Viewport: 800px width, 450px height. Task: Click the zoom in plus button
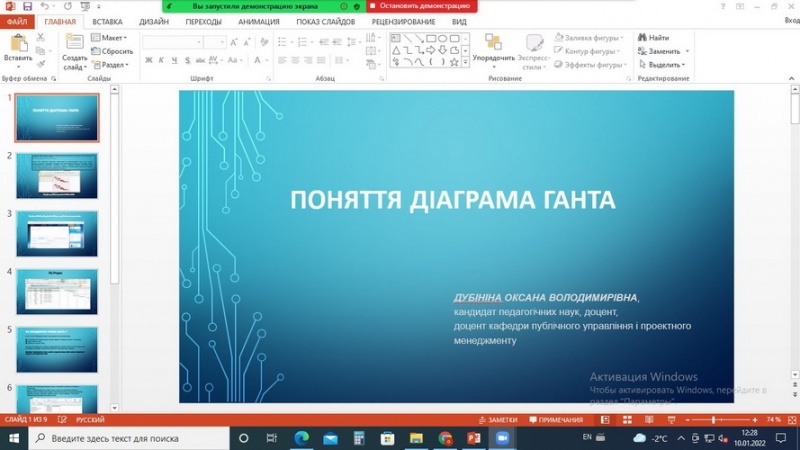pyautogui.click(x=755, y=420)
